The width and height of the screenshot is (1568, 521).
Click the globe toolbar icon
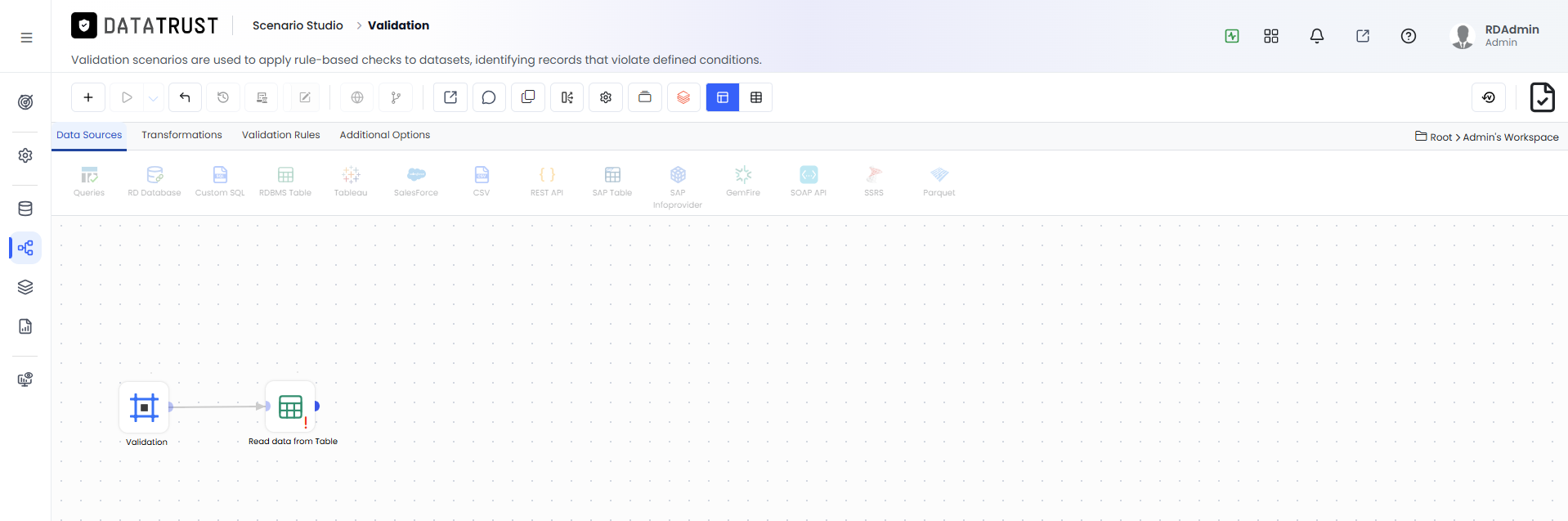point(357,97)
